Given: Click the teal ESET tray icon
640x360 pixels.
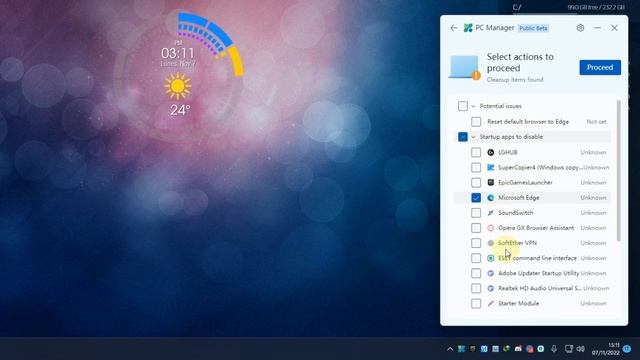Looking at the screenshot, I should coord(541,349).
